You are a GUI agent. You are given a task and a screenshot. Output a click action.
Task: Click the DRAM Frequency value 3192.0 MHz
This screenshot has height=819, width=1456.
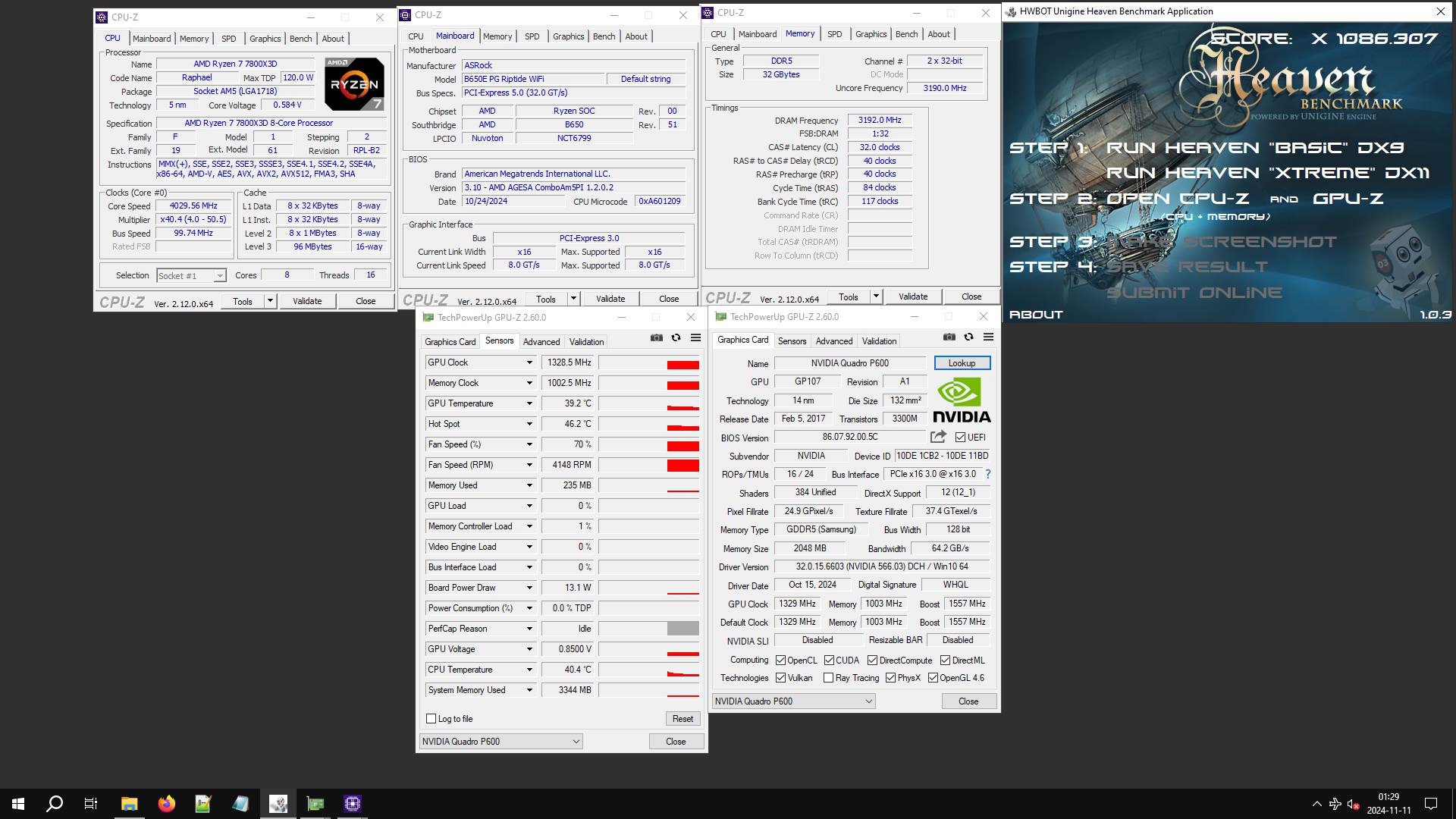pos(880,121)
